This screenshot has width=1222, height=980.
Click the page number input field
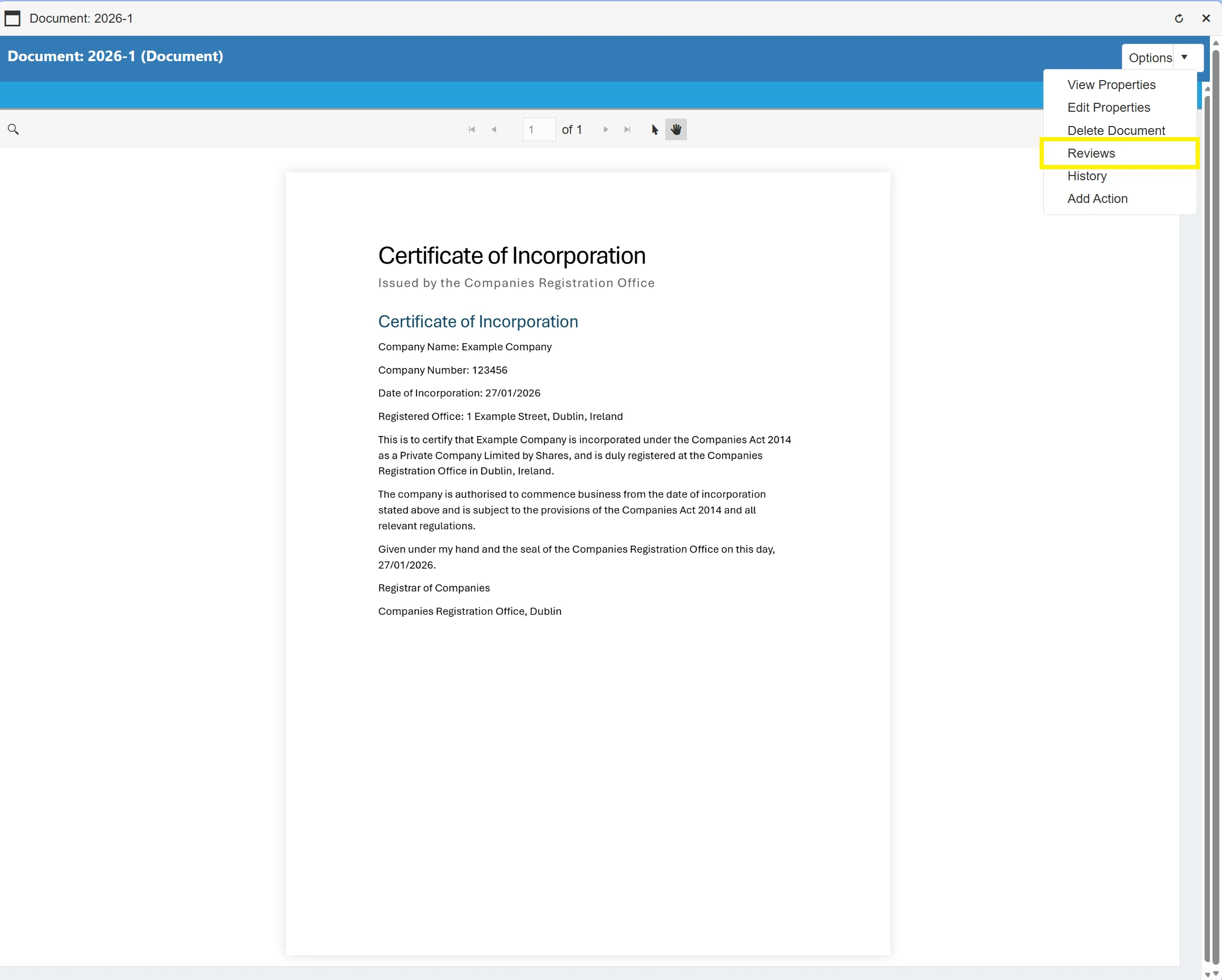[x=539, y=129]
